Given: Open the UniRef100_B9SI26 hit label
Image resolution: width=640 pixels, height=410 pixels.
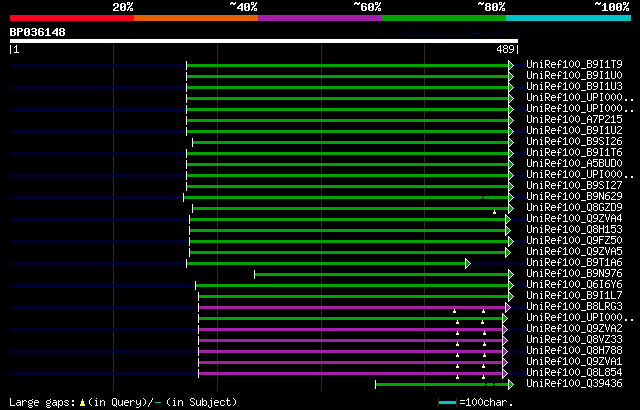Looking at the screenshot, I should 574,142.
